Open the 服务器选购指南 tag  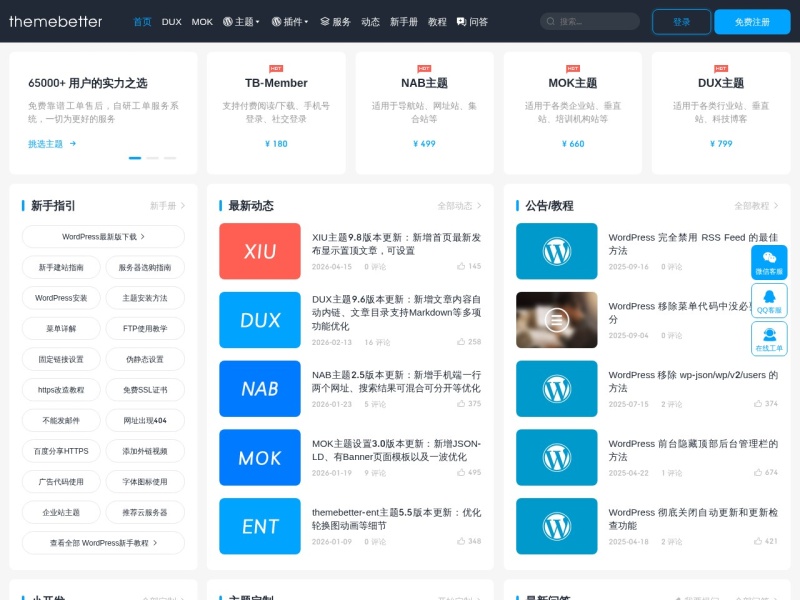point(145,267)
